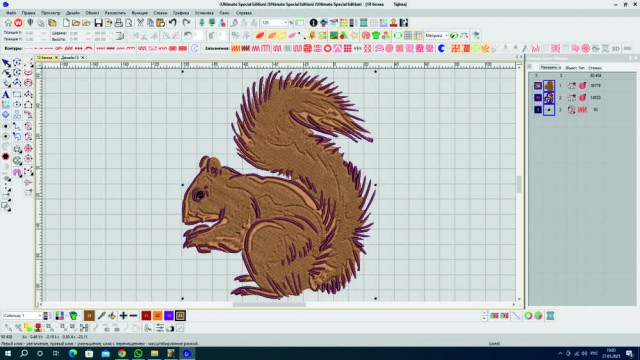Select the squirrel body thumbnail for layer 1
This screenshot has height=360, width=640.
(x=549, y=86)
